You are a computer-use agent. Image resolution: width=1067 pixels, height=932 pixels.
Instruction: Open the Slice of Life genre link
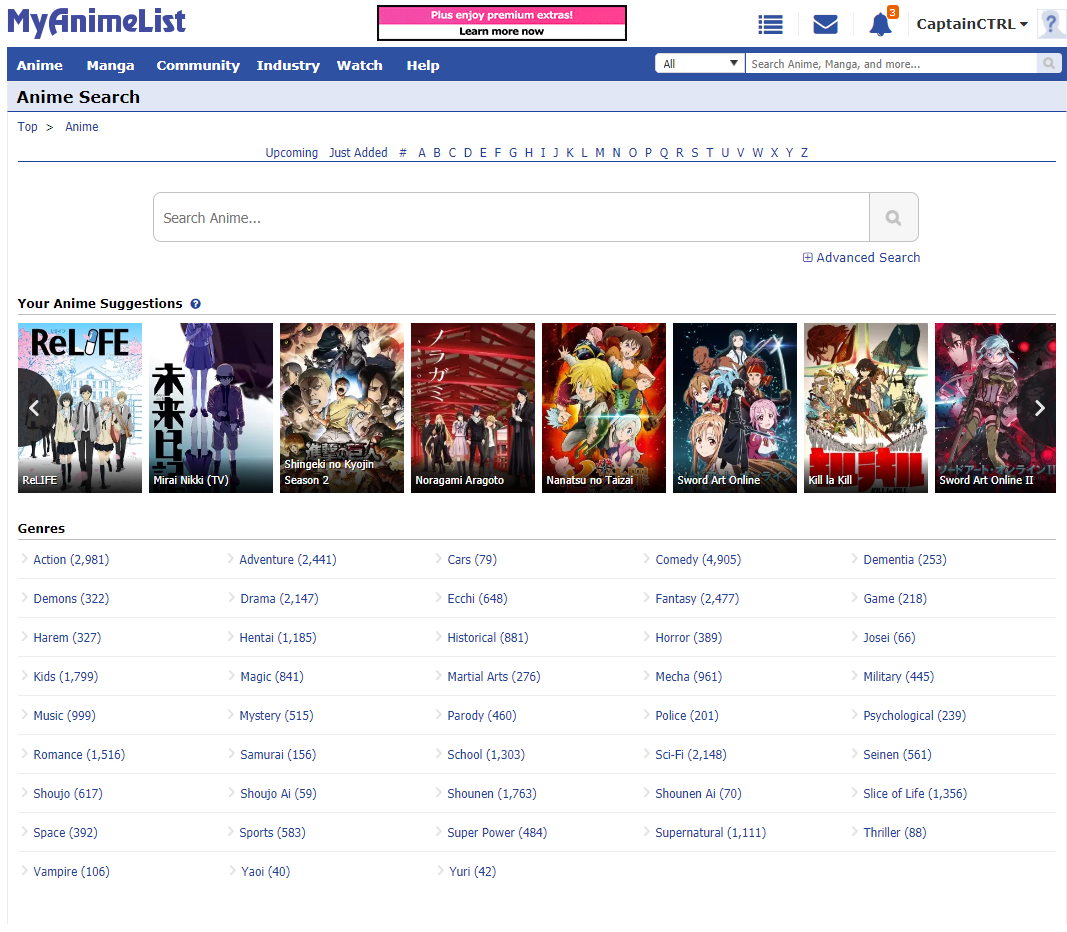pyautogui.click(x=914, y=794)
